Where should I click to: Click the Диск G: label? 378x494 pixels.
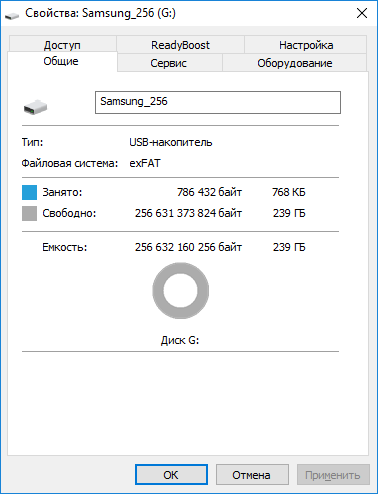point(180,340)
